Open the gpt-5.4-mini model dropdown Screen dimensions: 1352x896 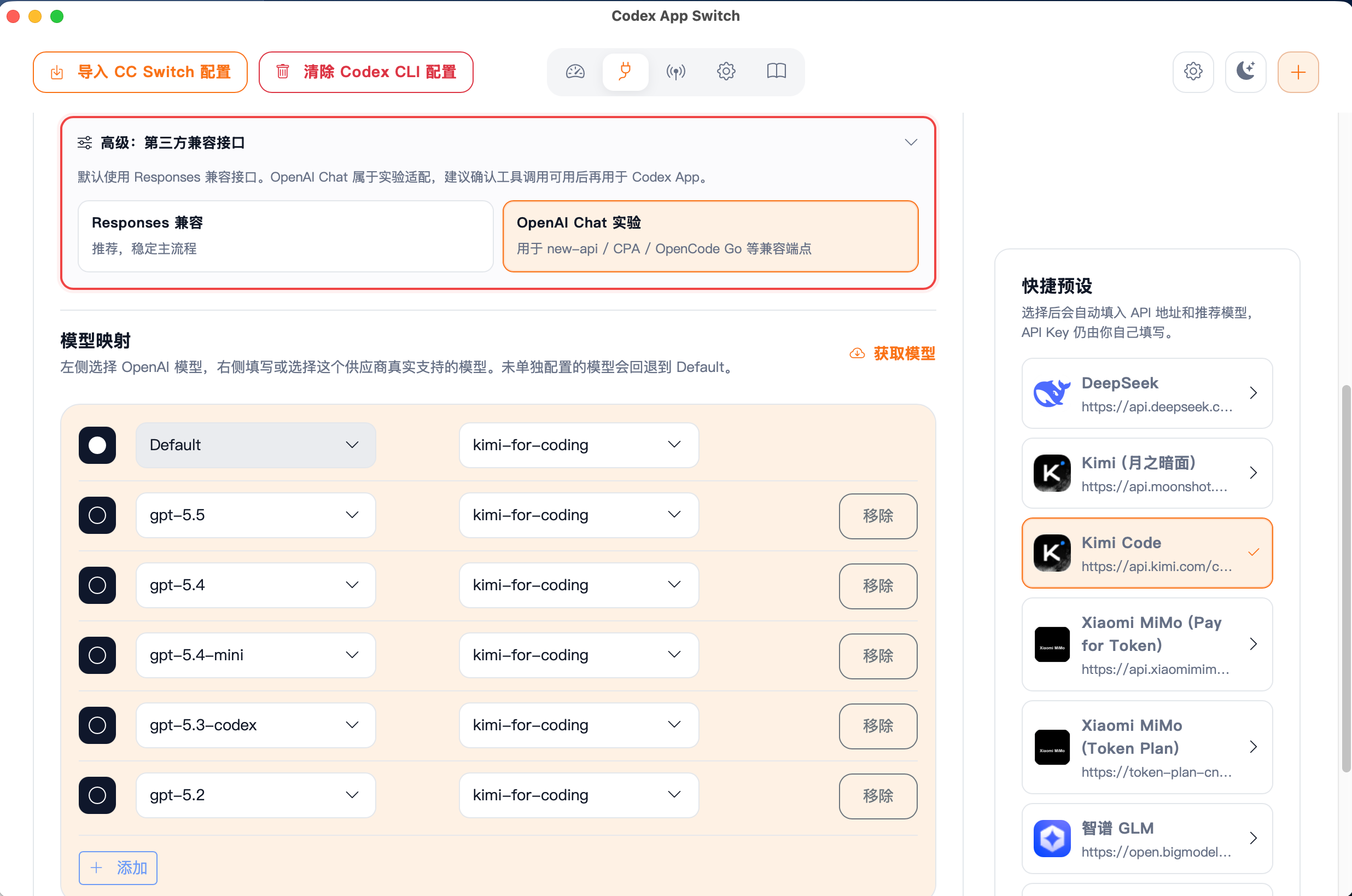click(256, 655)
